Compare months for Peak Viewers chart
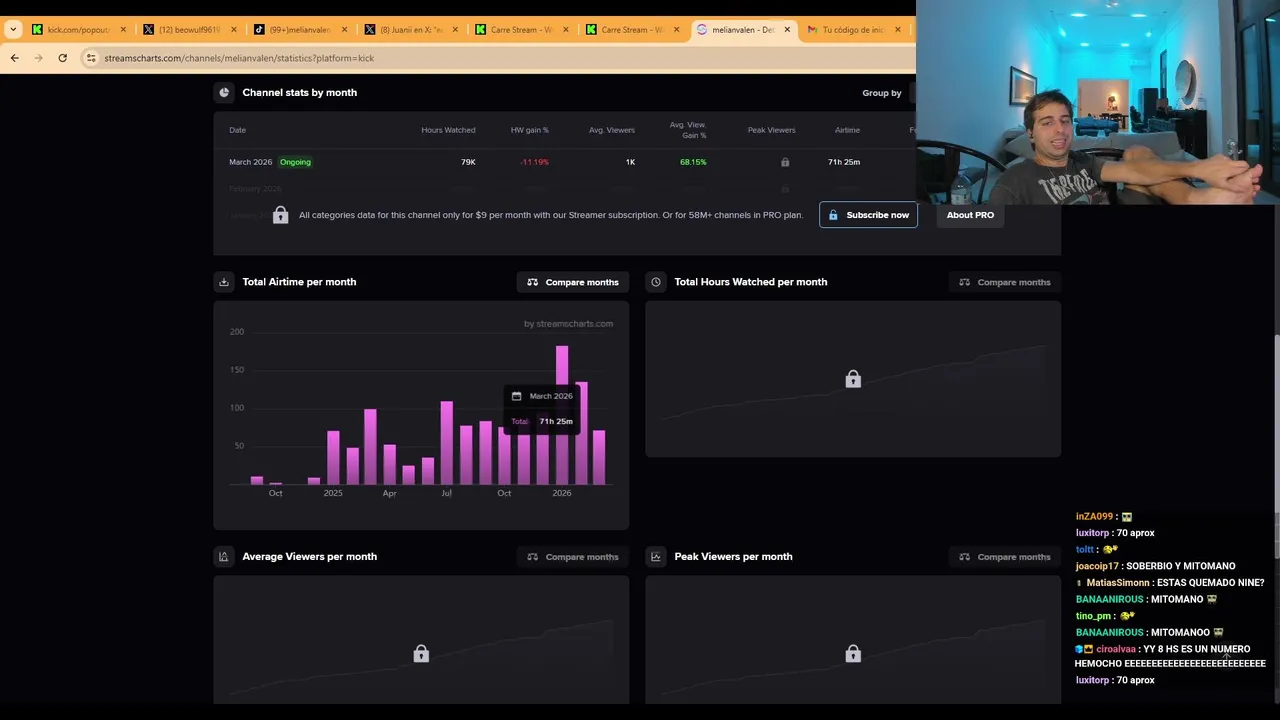The height and width of the screenshot is (720, 1280). click(x=1005, y=557)
